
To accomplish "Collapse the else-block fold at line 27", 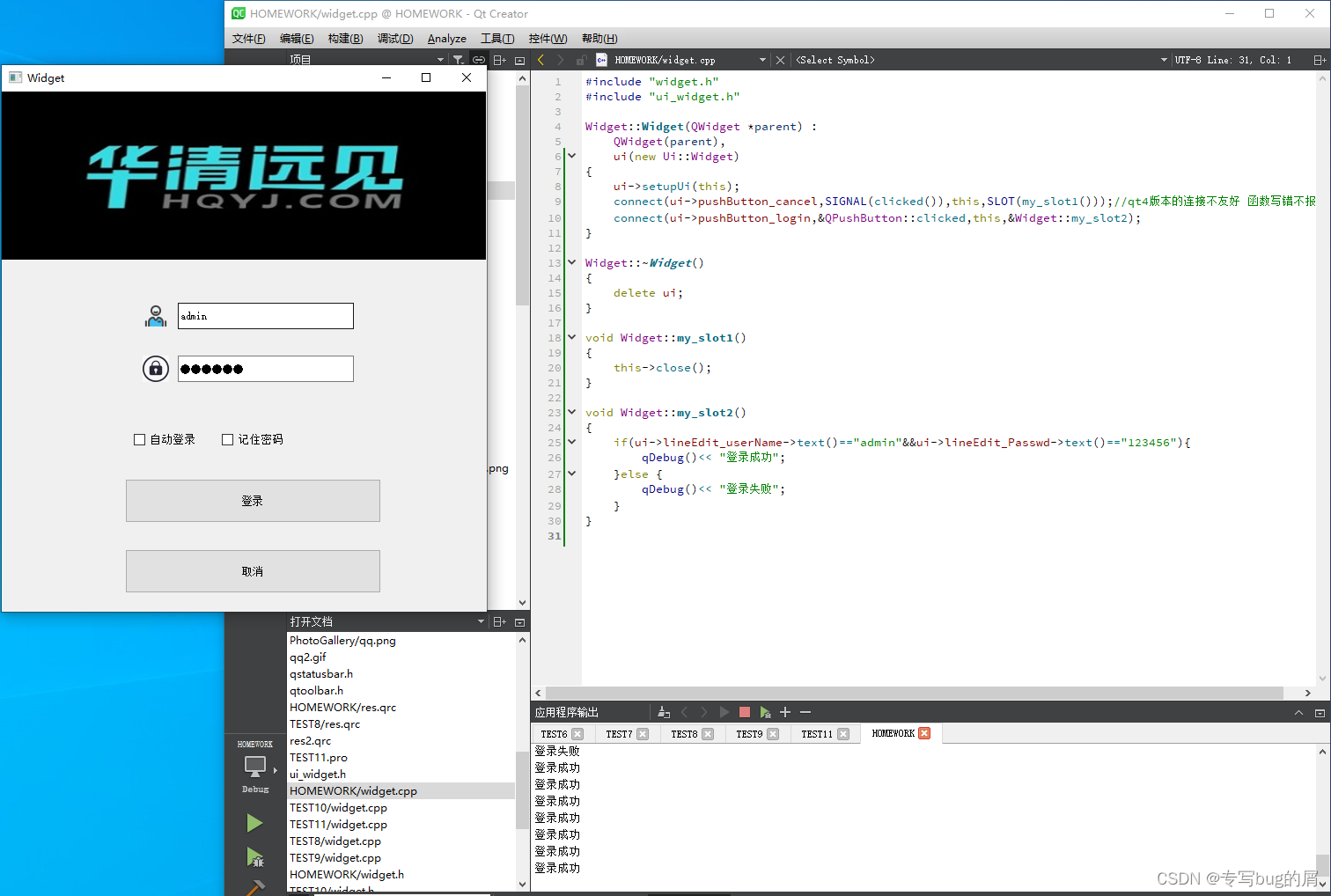I will pos(571,474).
